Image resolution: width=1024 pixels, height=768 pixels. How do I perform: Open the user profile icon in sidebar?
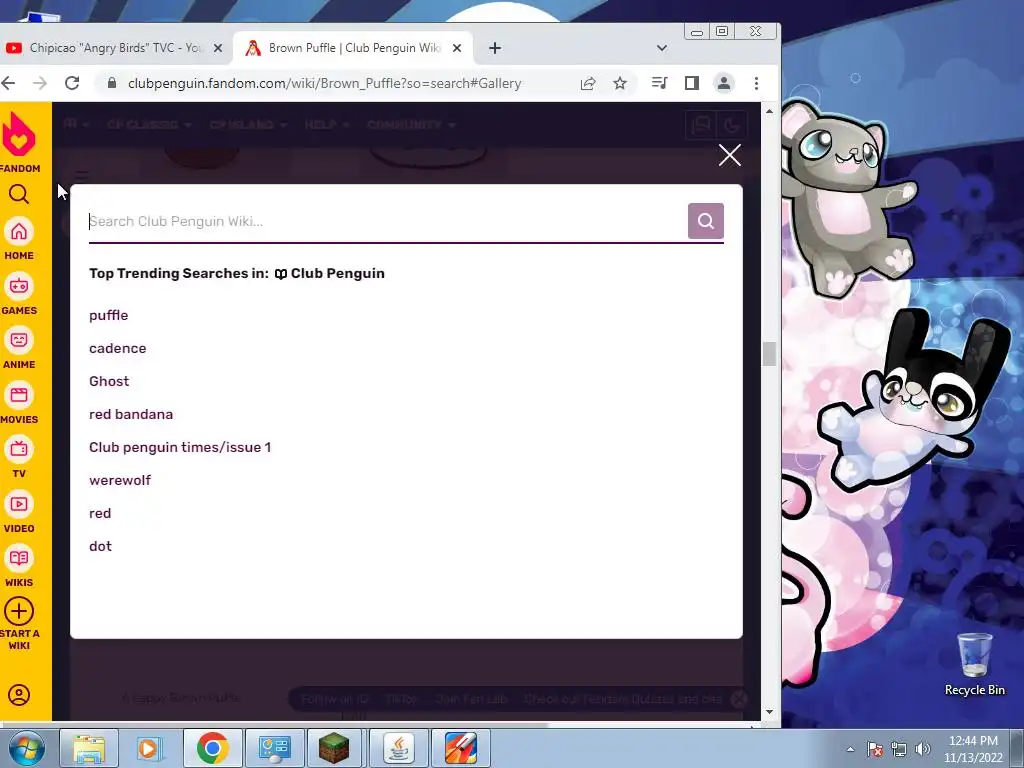[19, 695]
